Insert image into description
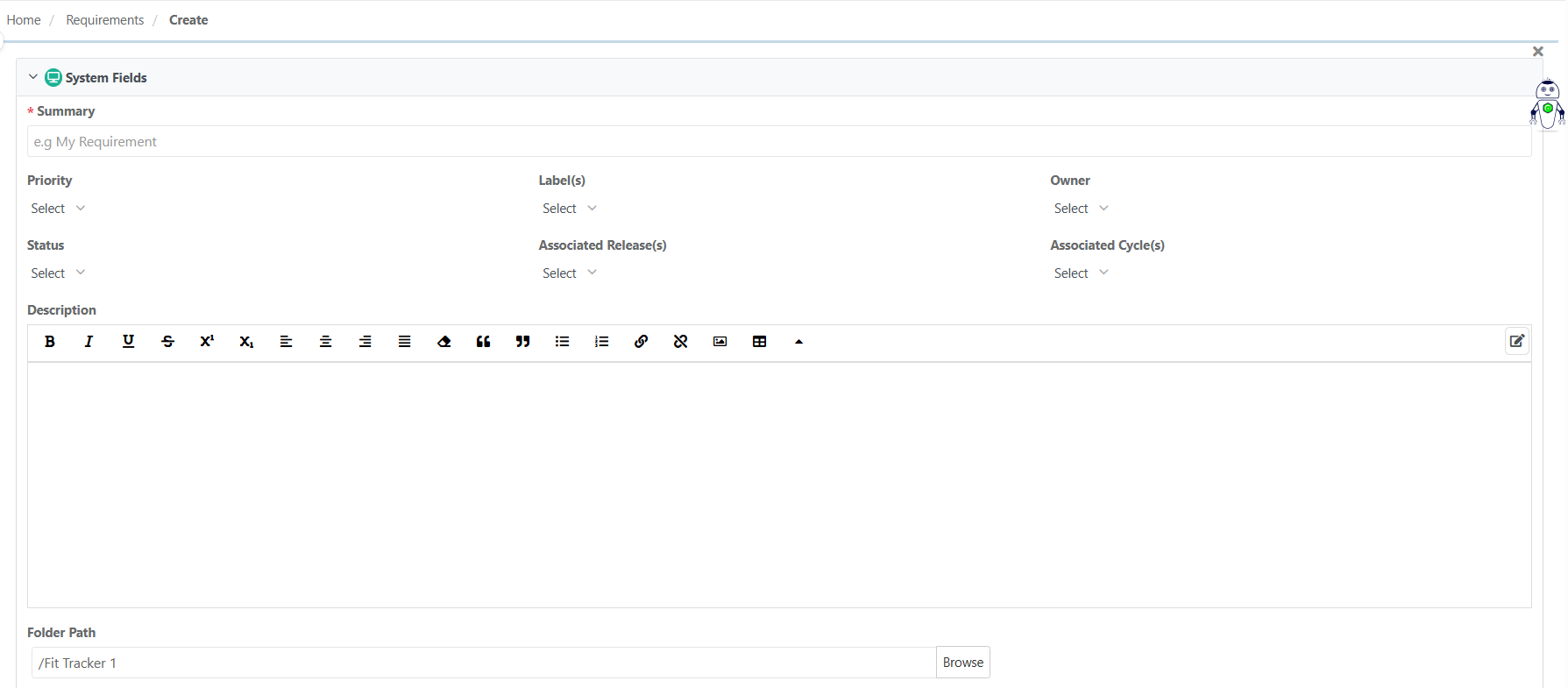The width and height of the screenshot is (1568, 688). [x=720, y=342]
